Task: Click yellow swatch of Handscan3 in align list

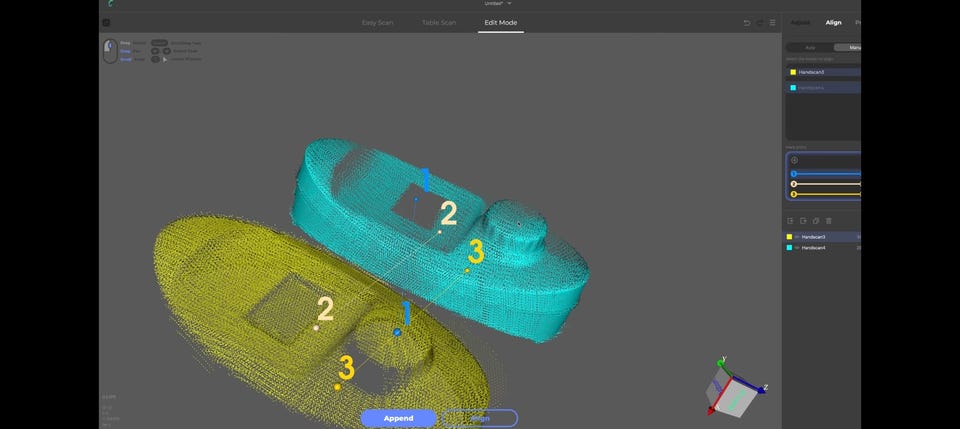Action: coord(793,72)
